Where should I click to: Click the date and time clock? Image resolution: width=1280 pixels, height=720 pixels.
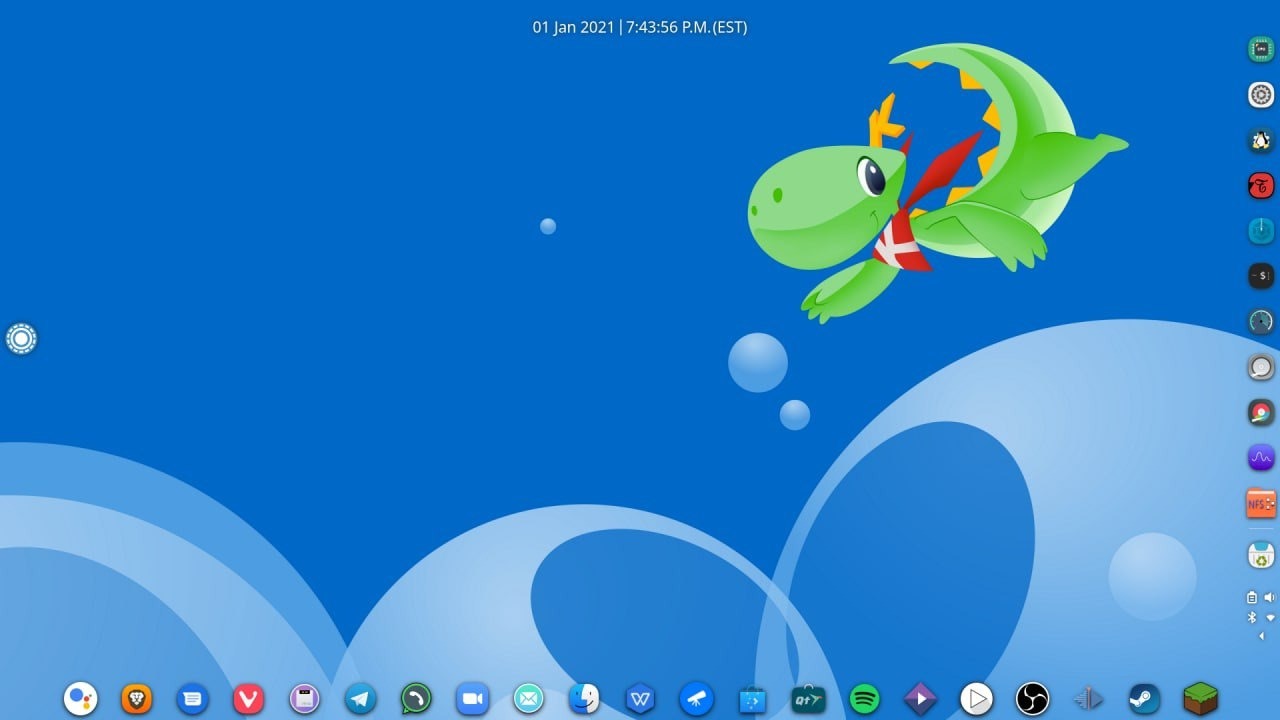(x=640, y=28)
